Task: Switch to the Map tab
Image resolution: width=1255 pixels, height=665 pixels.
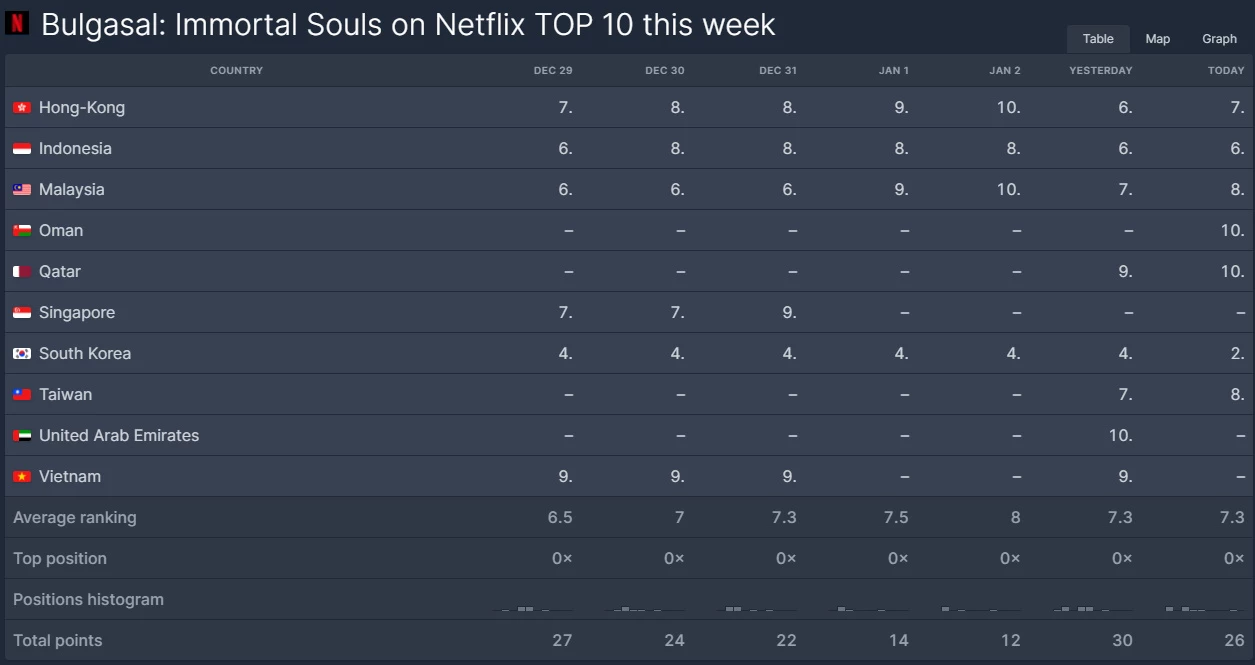Action: [x=1158, y=39]
